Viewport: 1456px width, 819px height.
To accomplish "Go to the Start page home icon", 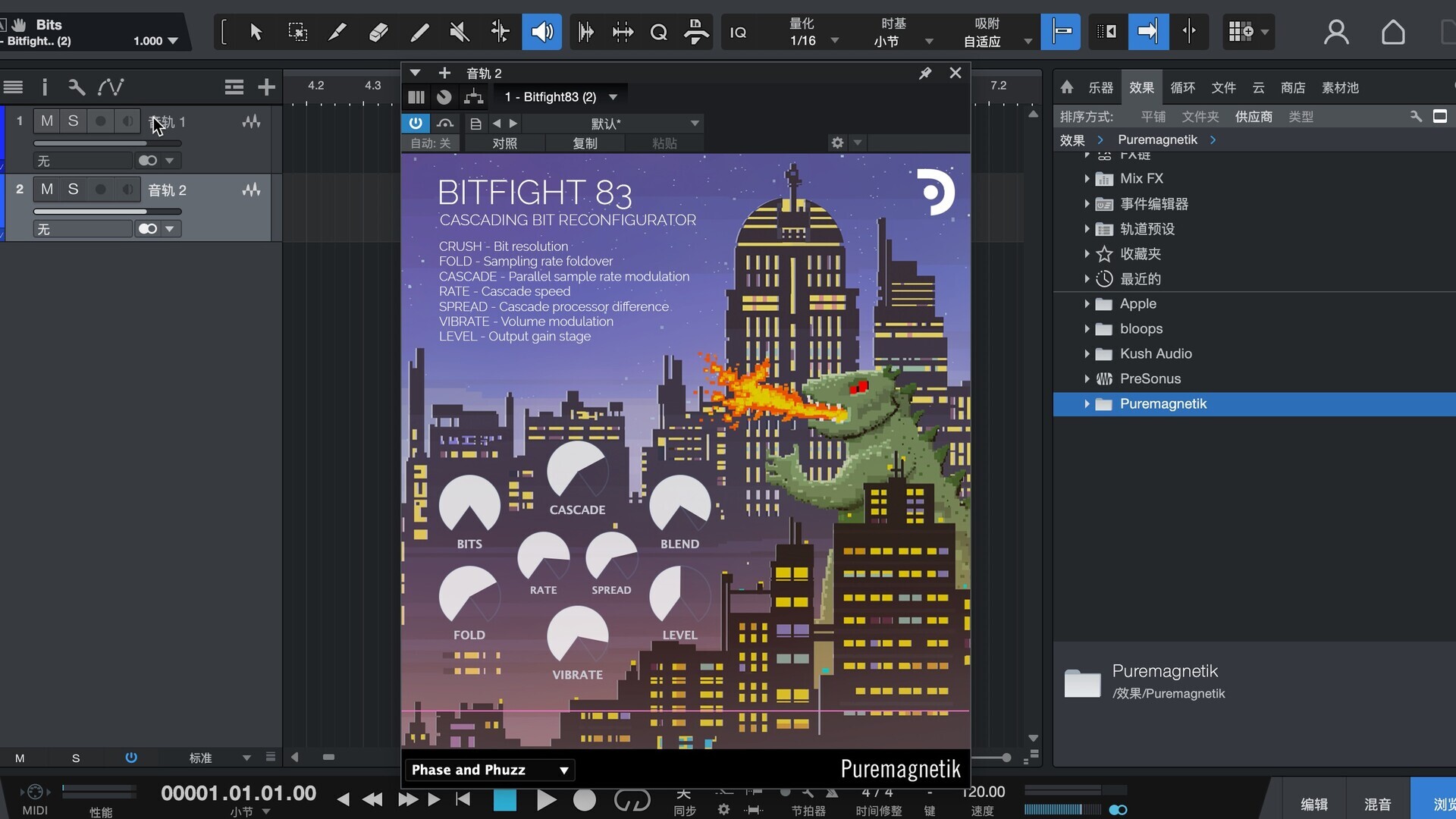I will point(1393,32).
